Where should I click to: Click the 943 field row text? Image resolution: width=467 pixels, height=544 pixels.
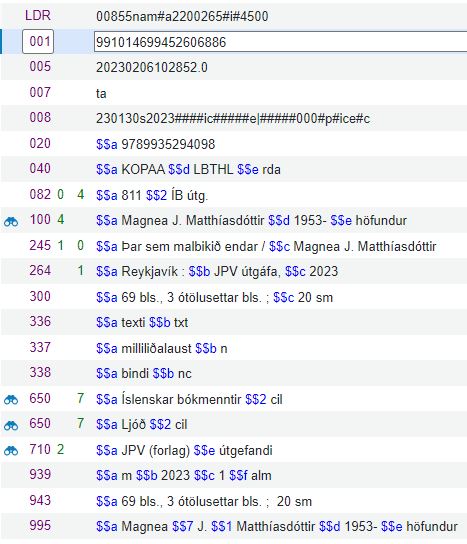(204, 501)
